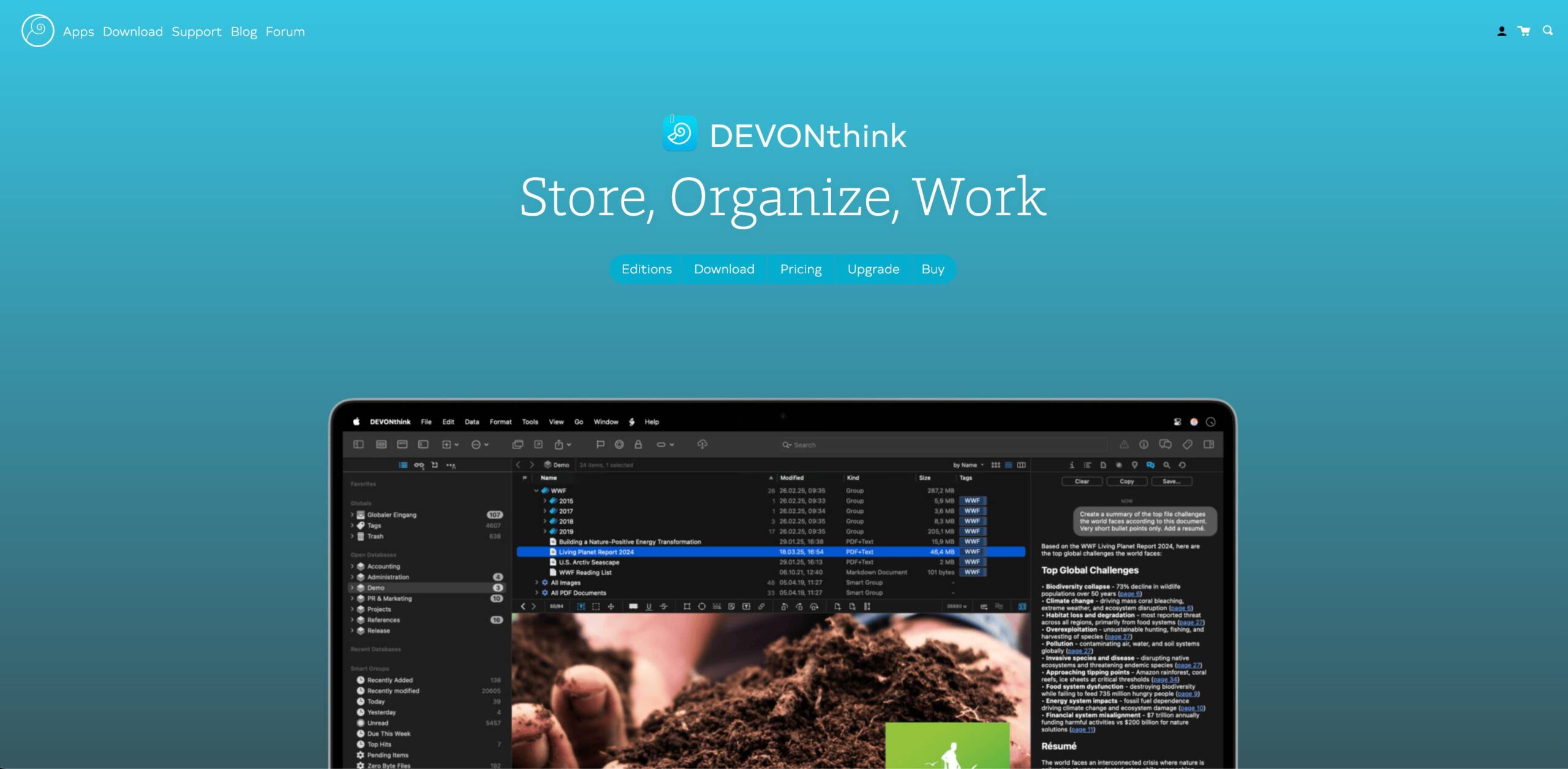The width and height of the screenshot is (1568, 769).
Task: Toggle the sidebar button in the app toolbar
Action: (x=359, y=444)
